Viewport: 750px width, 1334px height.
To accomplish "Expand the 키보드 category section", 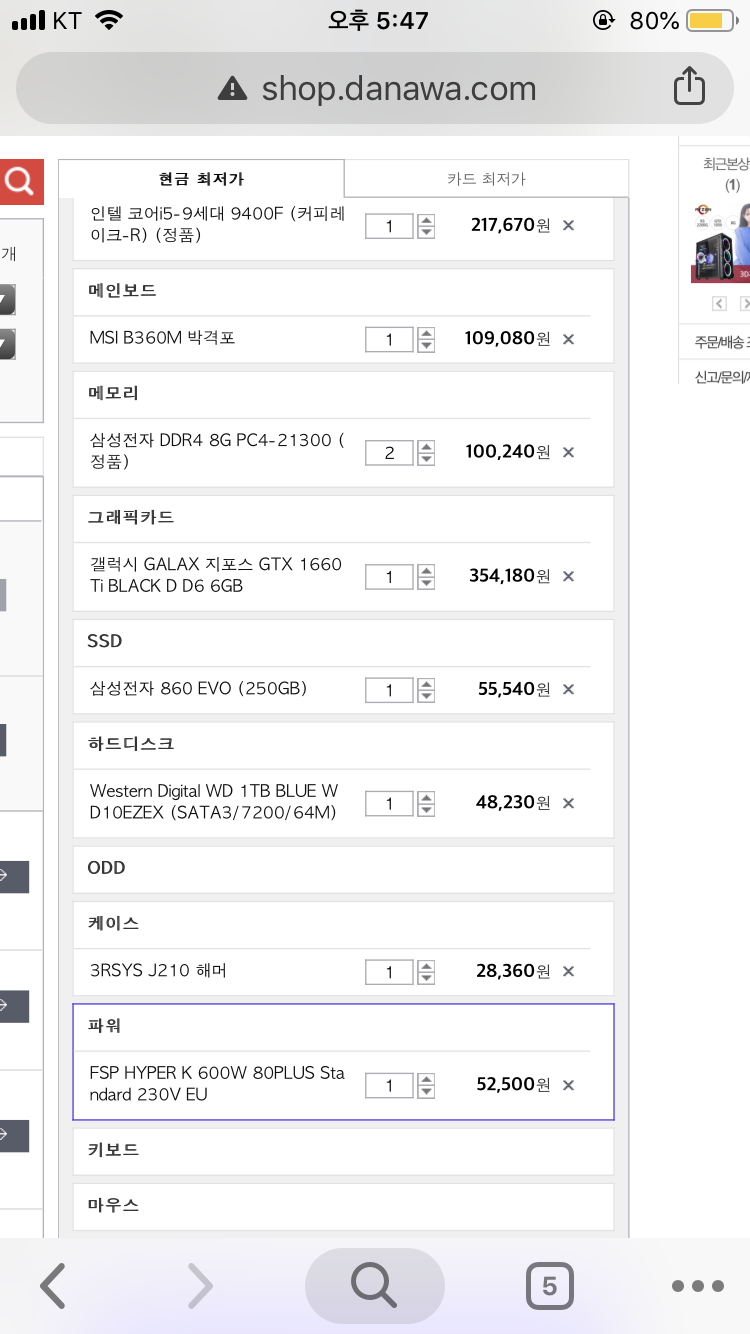I will pos(342,1151).
